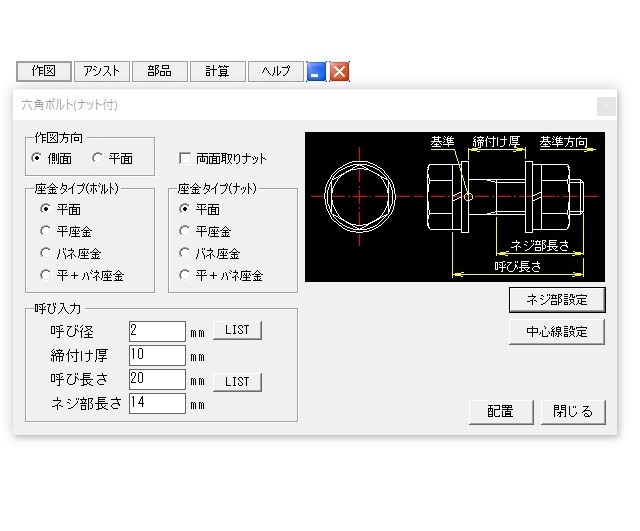Click the 中心線設定 button

click(557, 332)
